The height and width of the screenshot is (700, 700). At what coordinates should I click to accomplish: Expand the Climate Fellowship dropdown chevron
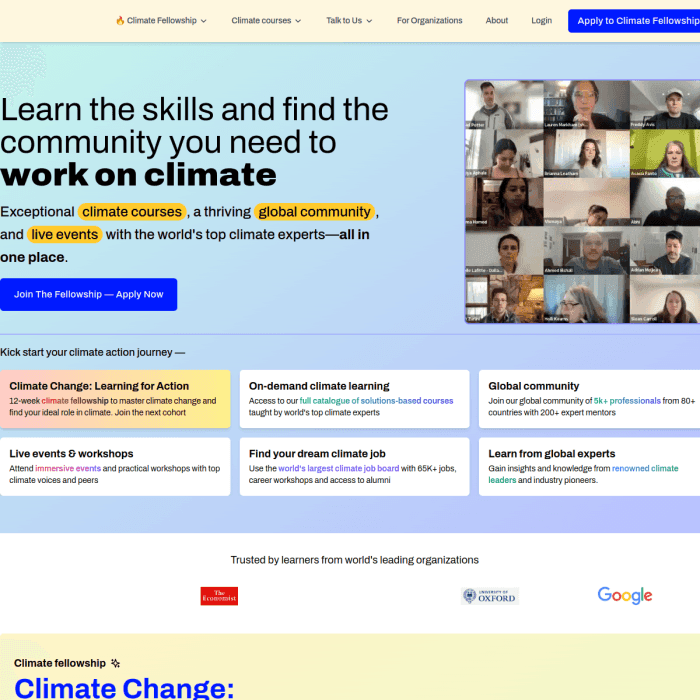pos(204,21)
